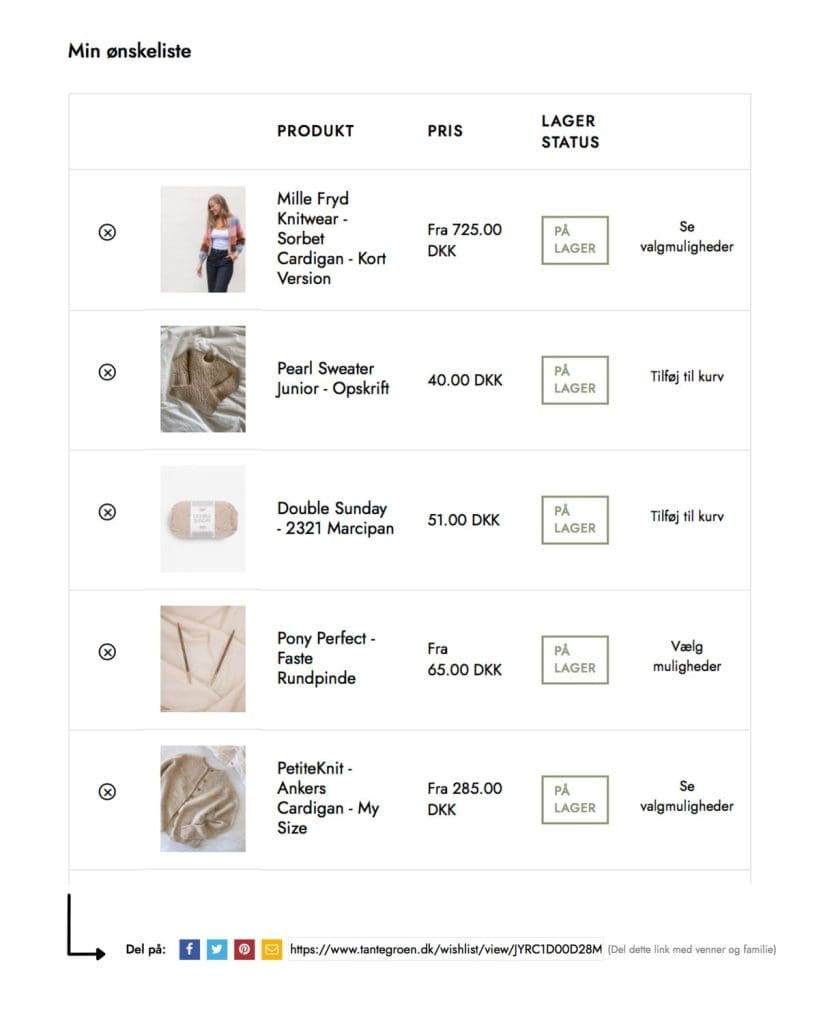819x1024 pixels.
Task: Open PetiteKnit Ankers Cardigan product title
Action: pos(327,798)
